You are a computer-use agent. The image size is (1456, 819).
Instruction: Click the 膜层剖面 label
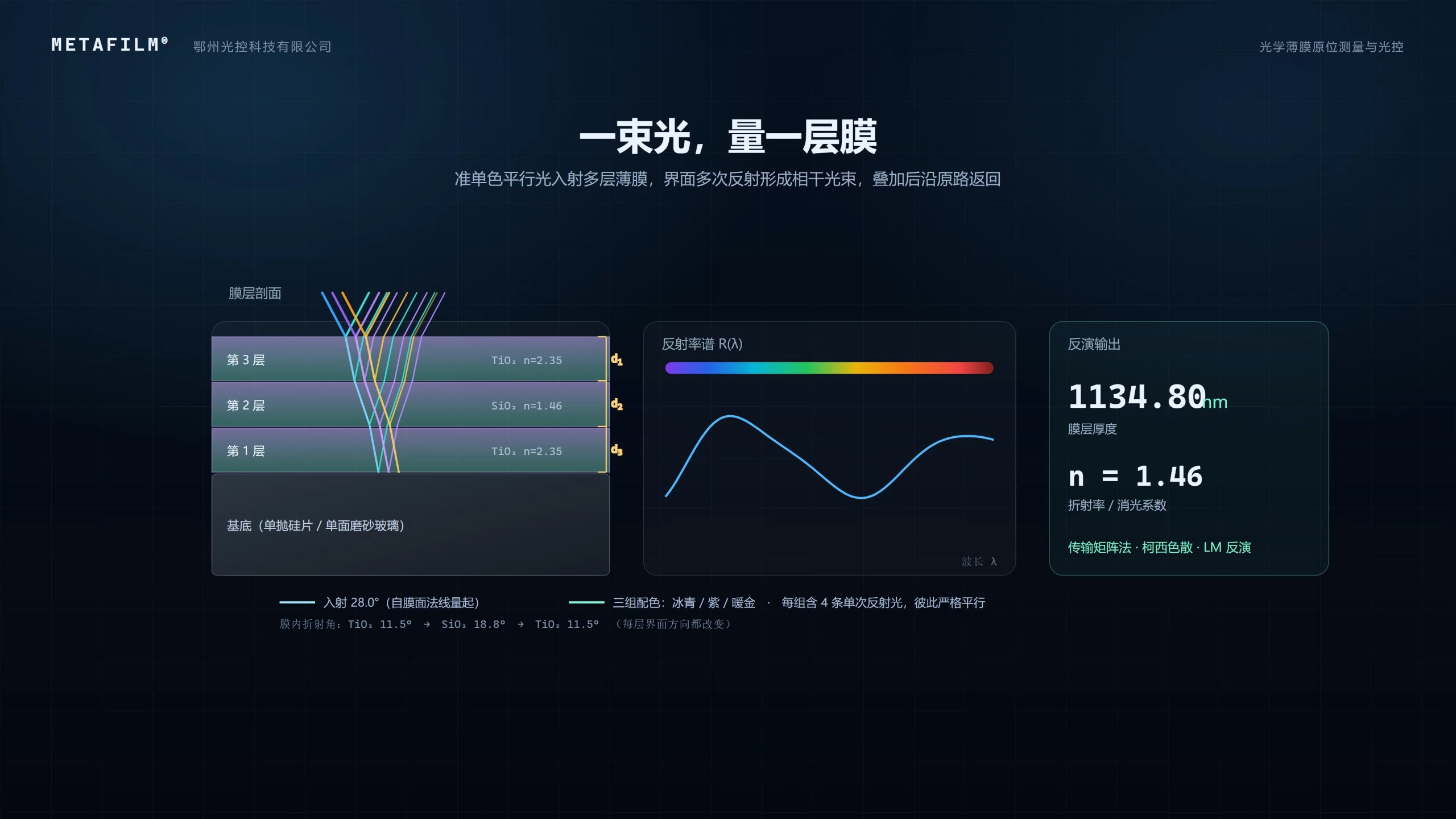(255, 293)
